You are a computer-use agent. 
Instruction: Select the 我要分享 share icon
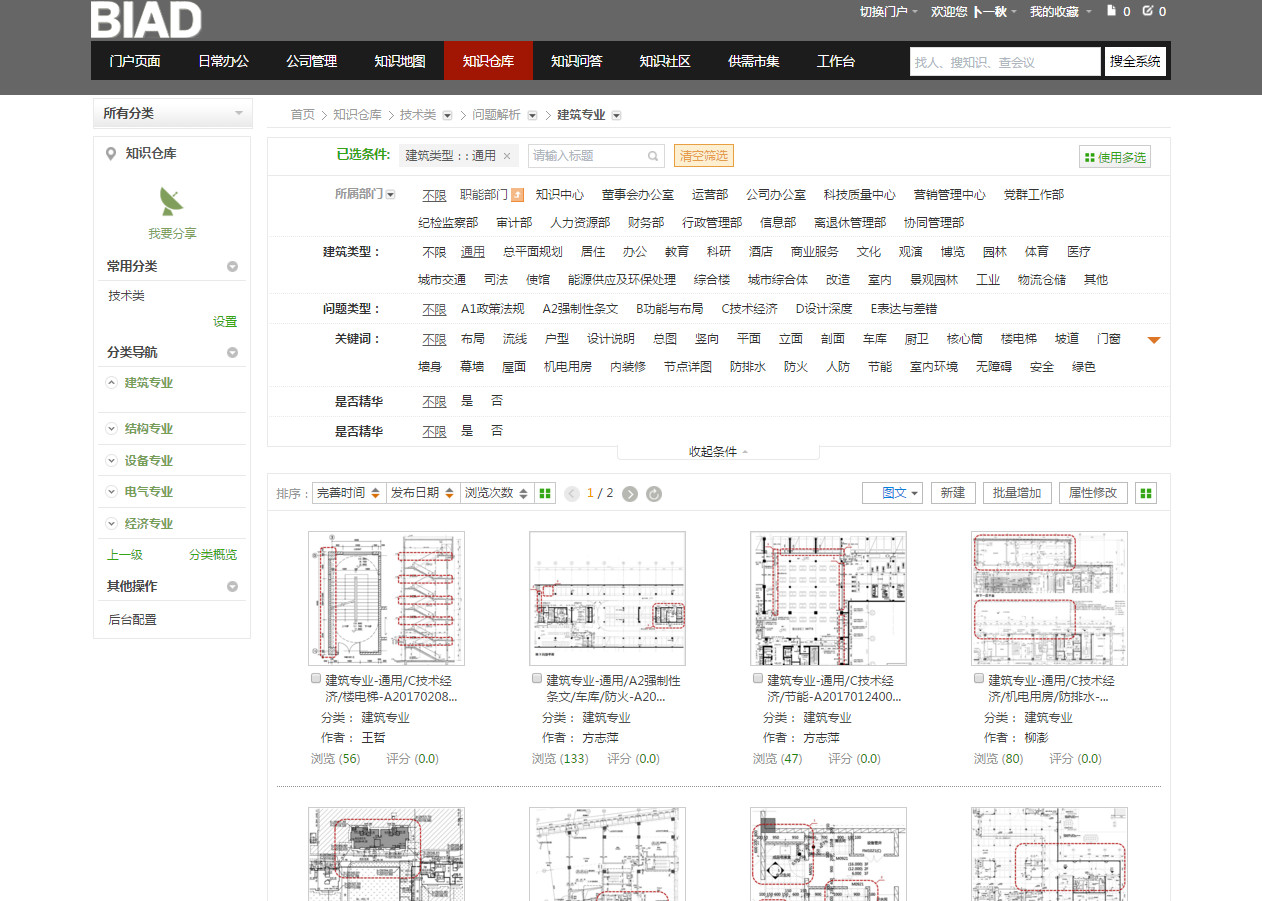[x=170, y=203]
